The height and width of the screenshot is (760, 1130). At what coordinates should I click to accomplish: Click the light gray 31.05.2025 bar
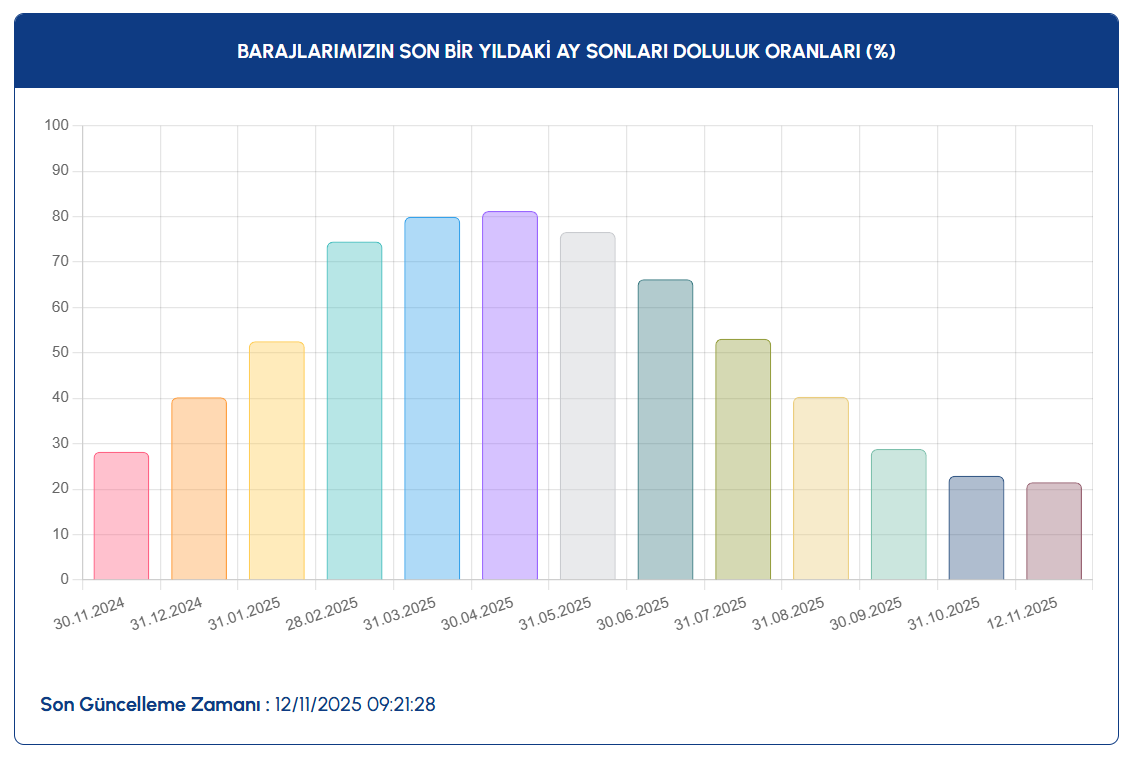588,406
